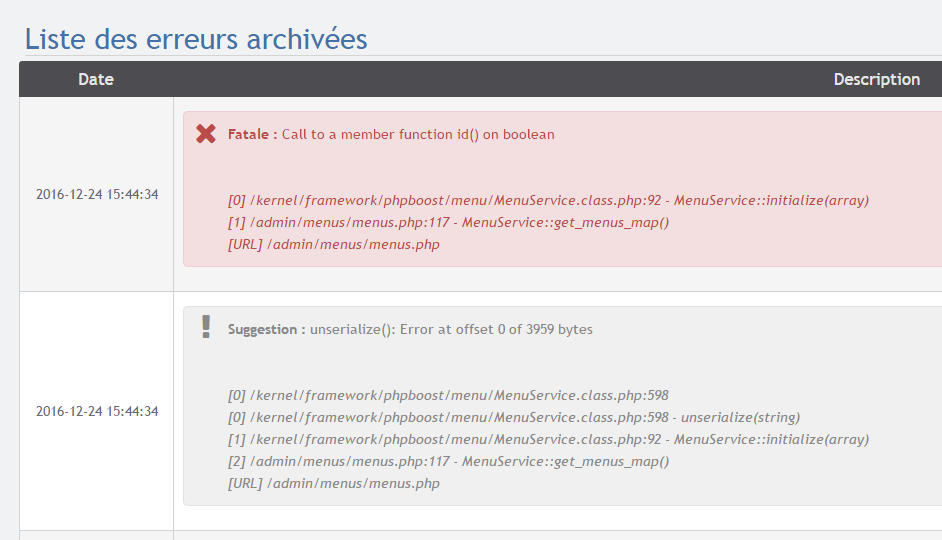Click the Date column header
This screenshot has width=942, height=540.
point(96,79)
